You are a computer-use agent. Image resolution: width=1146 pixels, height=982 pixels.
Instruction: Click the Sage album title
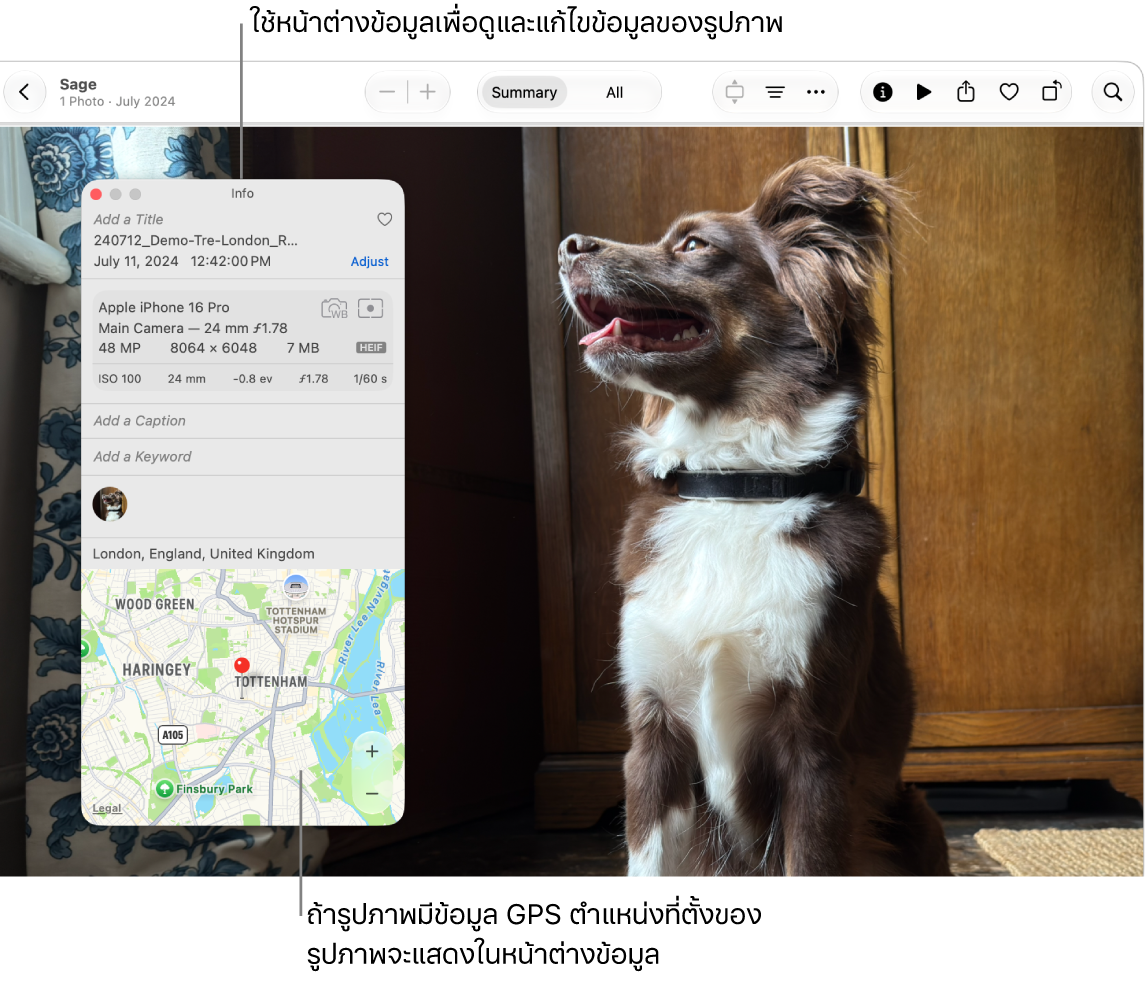(x=78, y=84)
